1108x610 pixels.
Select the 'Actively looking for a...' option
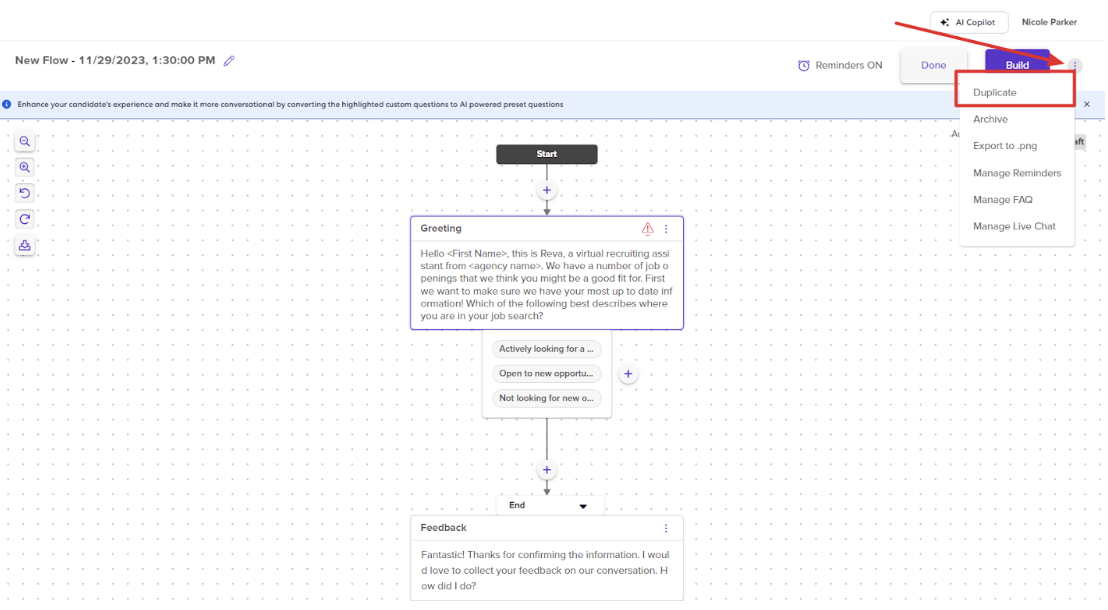click(x=546, y=348)
